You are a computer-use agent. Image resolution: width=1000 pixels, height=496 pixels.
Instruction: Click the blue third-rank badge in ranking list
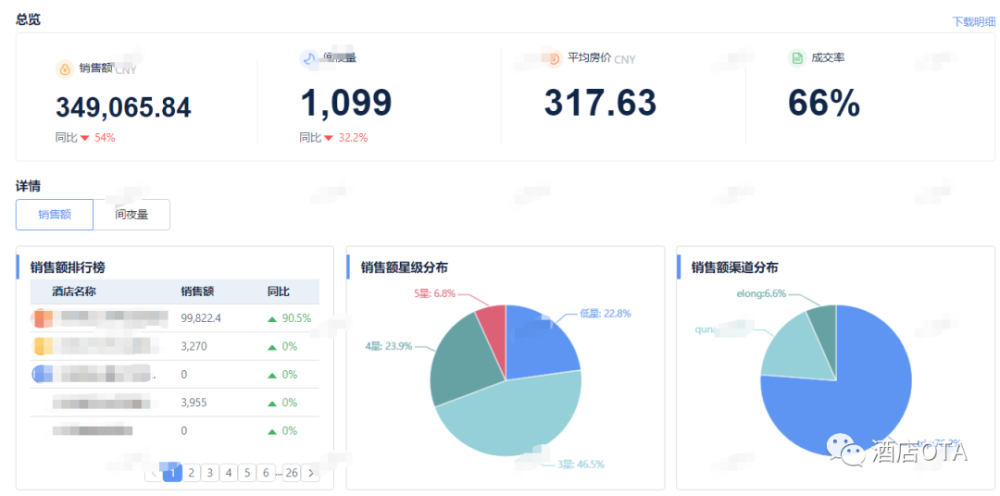click(42, 374)
